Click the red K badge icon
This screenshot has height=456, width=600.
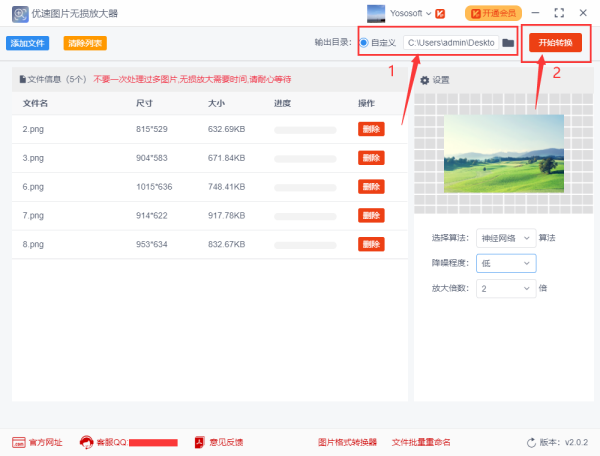point(440,14)
